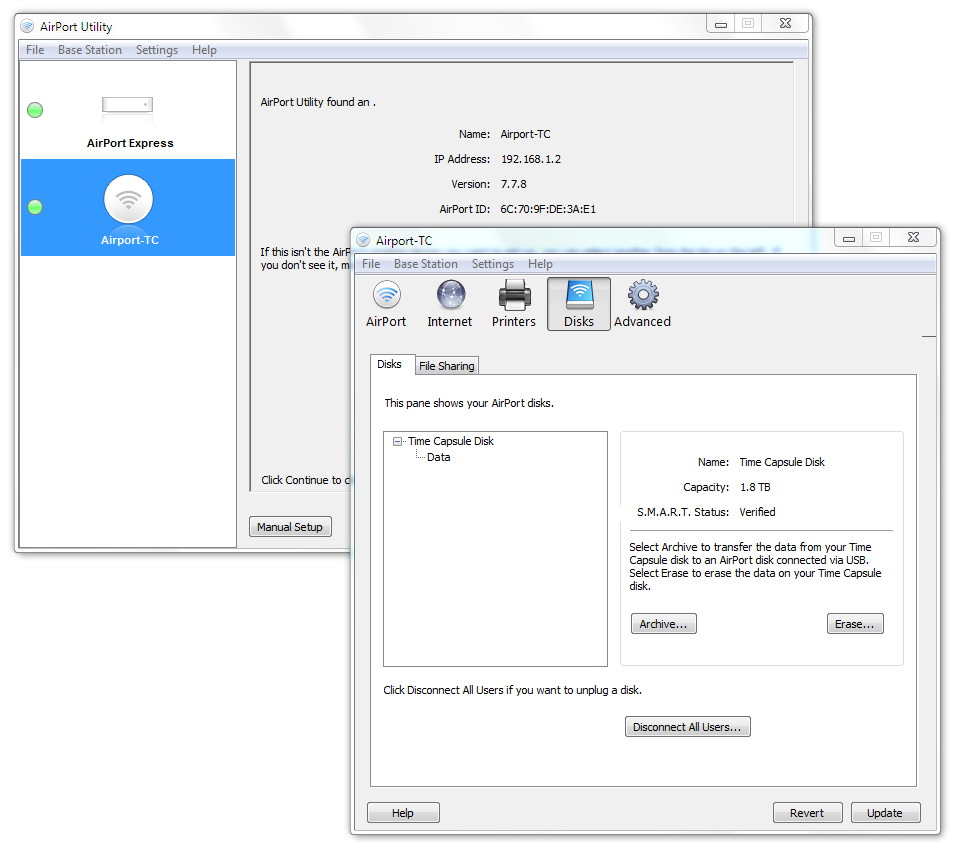Open the AirPort toolbar pane in Airport-TC window
The width and height of the screenshot is (957, 848).
click(x=386, y=304)
